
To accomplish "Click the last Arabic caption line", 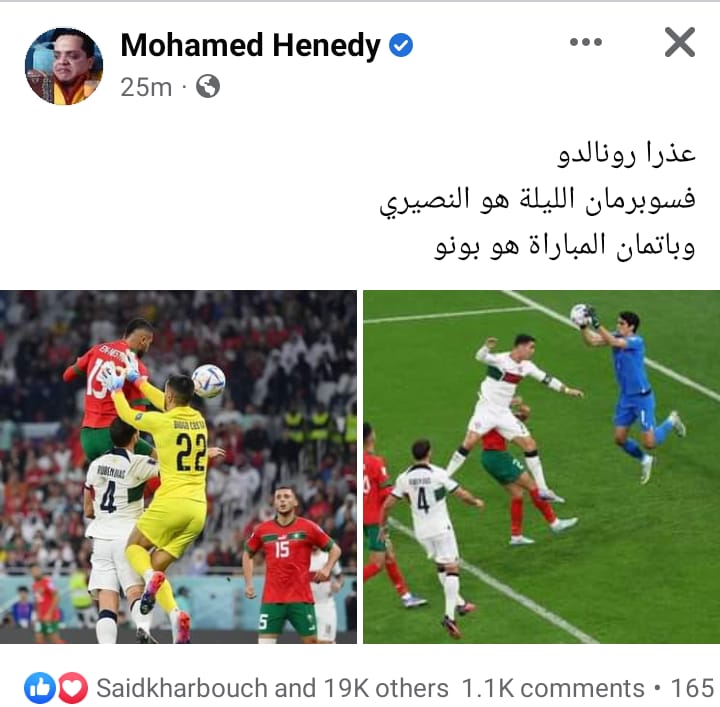I will (x=565, y=247).
